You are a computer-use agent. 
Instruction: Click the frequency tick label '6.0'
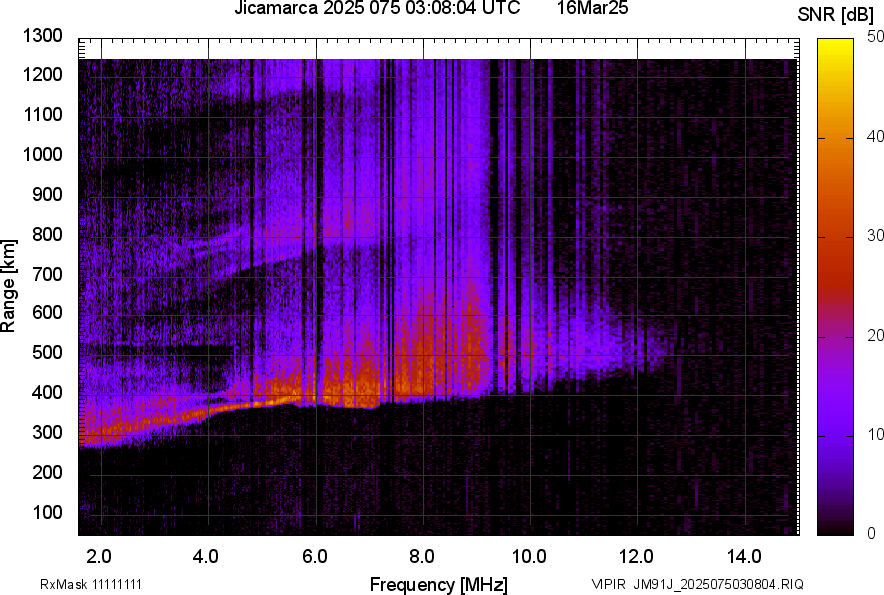tap(315, 557)
